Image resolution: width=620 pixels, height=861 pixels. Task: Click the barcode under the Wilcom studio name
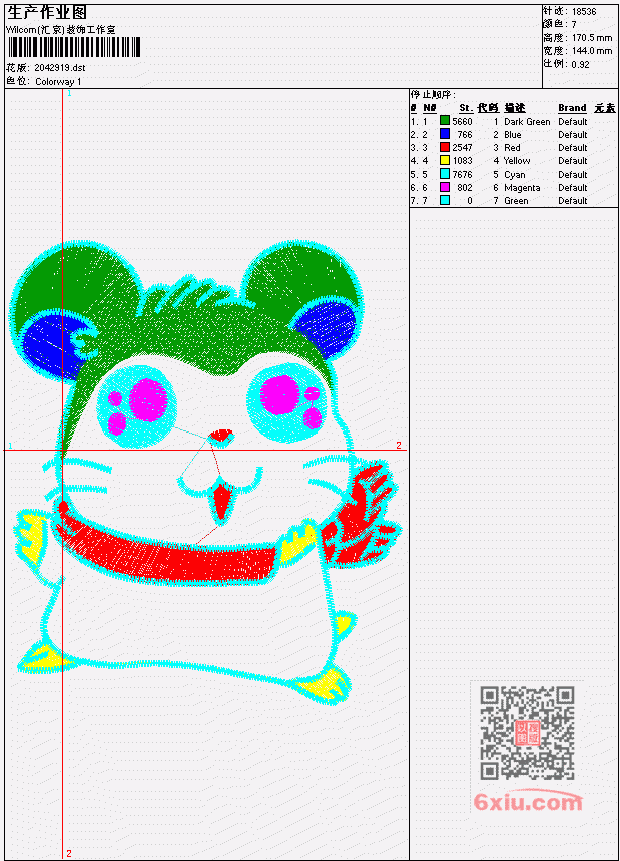(x=74, y=47)
